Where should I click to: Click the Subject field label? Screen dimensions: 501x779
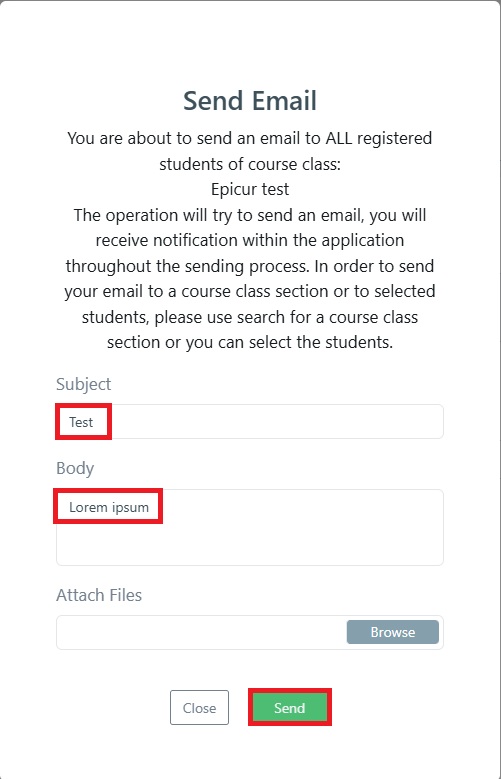click(x=84, y=384)
